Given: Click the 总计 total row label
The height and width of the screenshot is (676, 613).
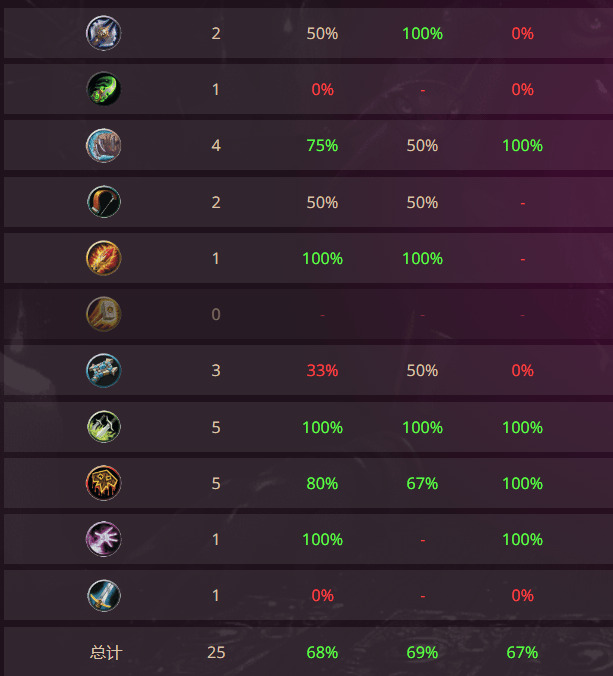Looking at the screenshot, I should point(106,652).
